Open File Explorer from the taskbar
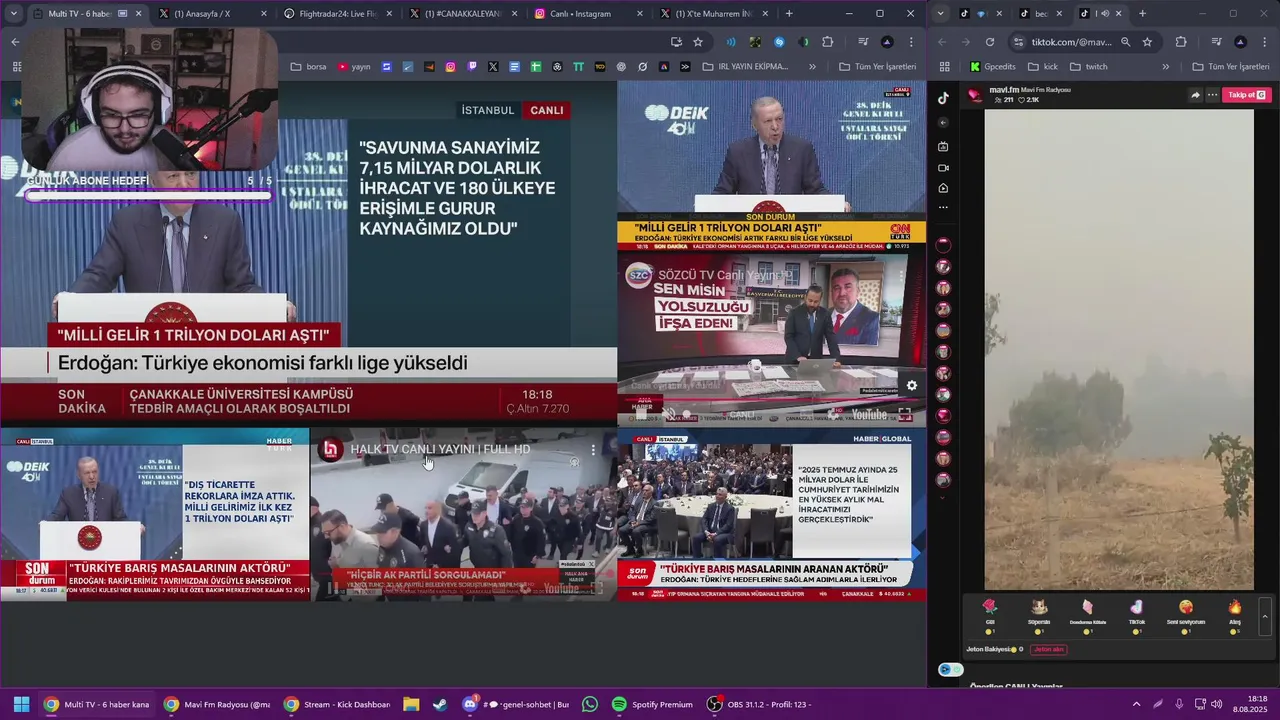The image size is (1280, 720). 411,704
